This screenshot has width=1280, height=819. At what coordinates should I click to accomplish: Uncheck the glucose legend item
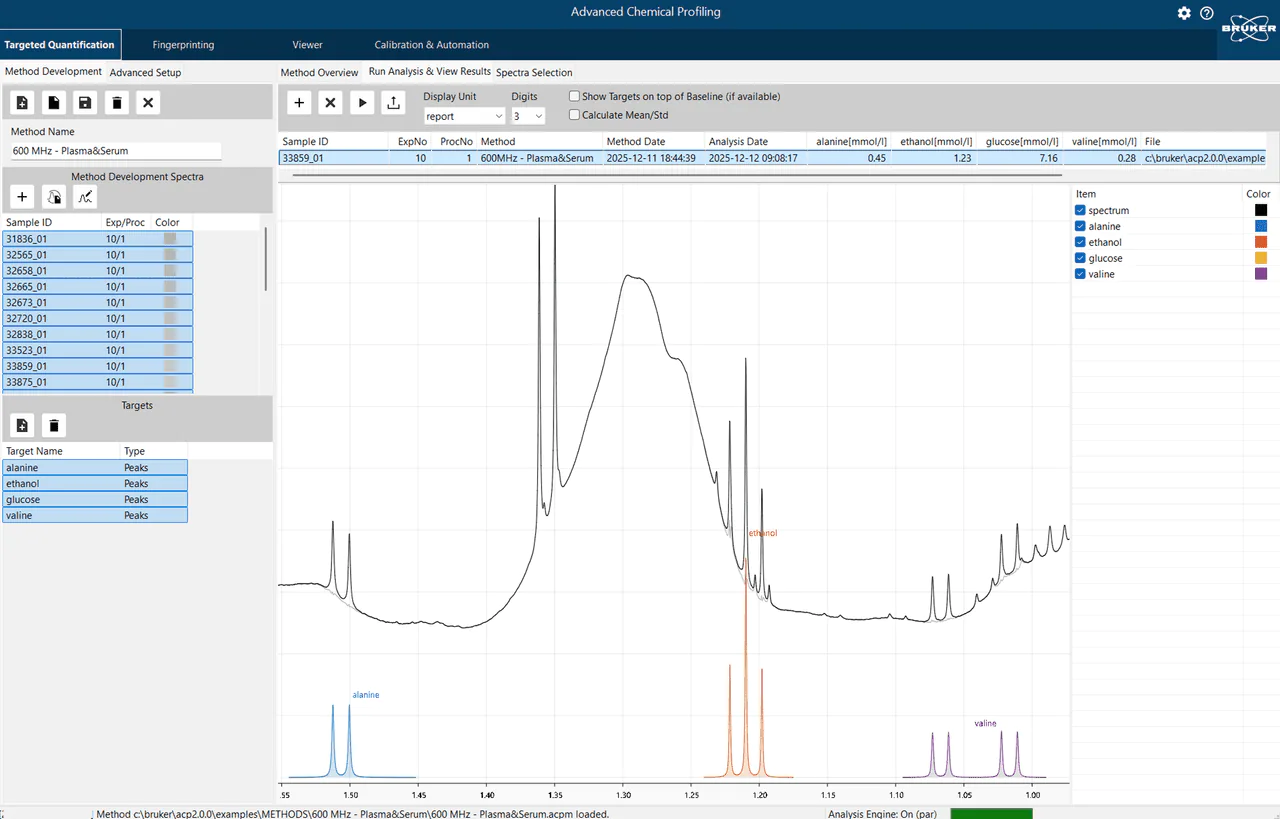point(1080,258)
